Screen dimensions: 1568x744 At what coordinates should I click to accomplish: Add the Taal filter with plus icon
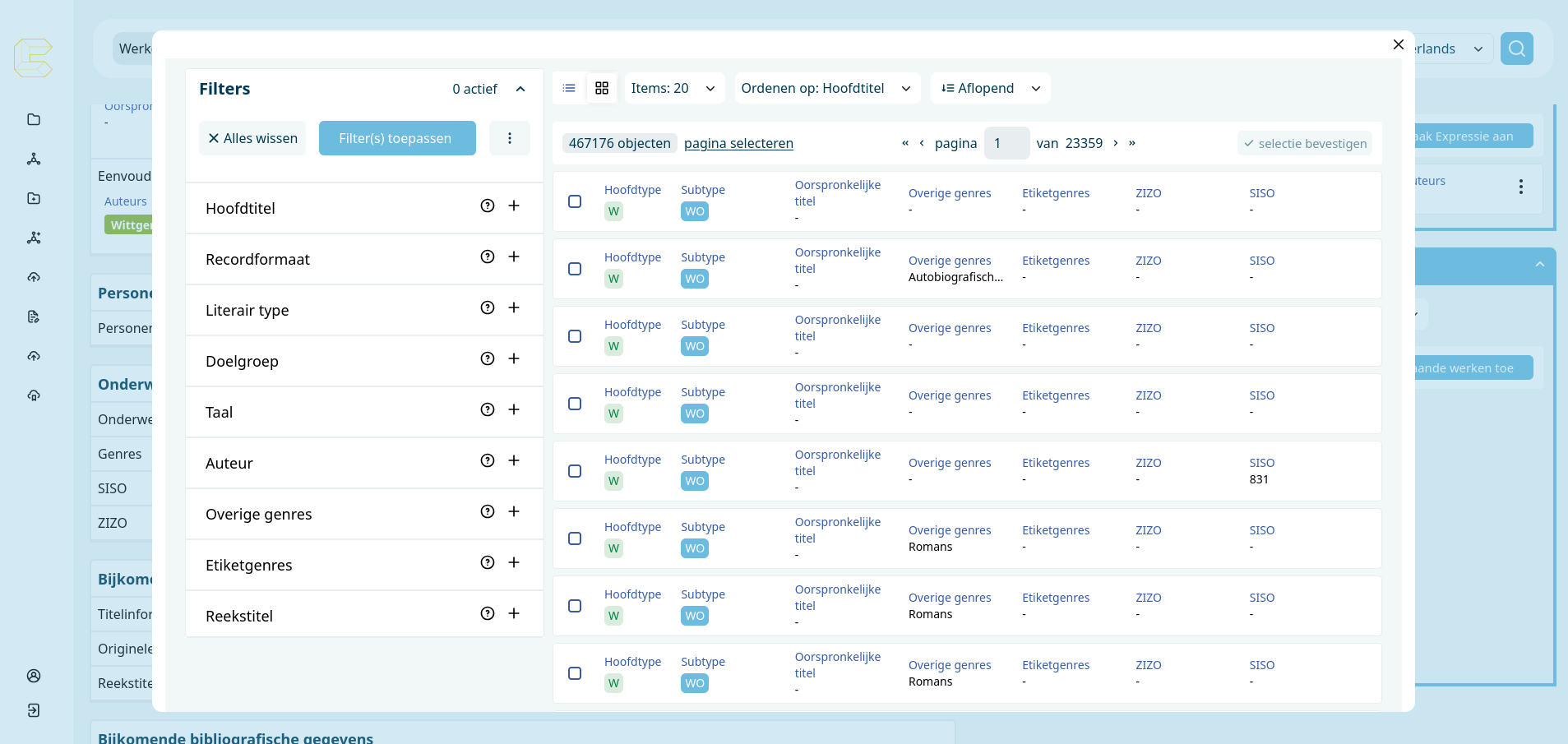pos(514,409)
